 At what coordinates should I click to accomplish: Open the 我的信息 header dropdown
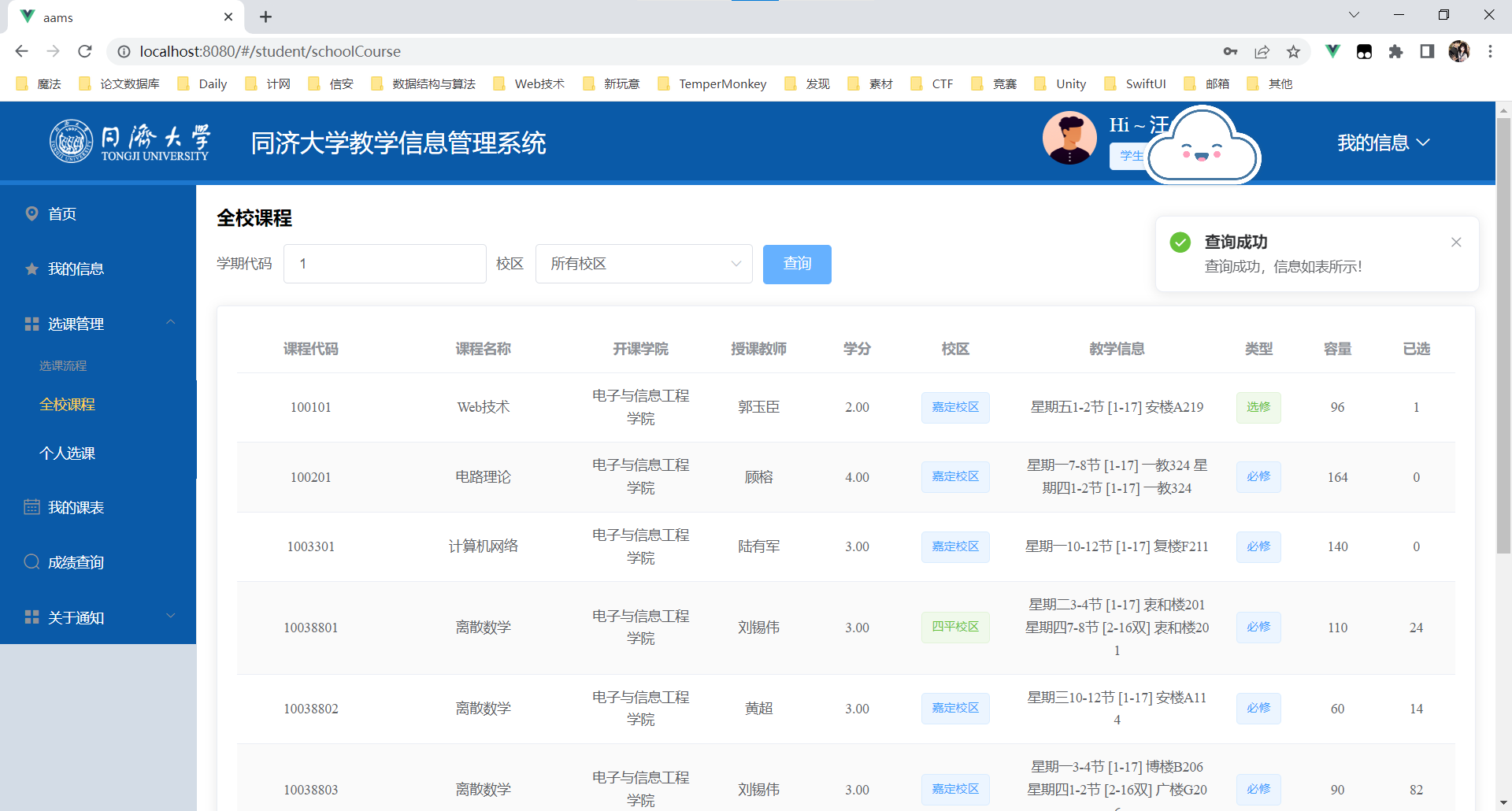pyautogui.click(x=1384, y=143)
